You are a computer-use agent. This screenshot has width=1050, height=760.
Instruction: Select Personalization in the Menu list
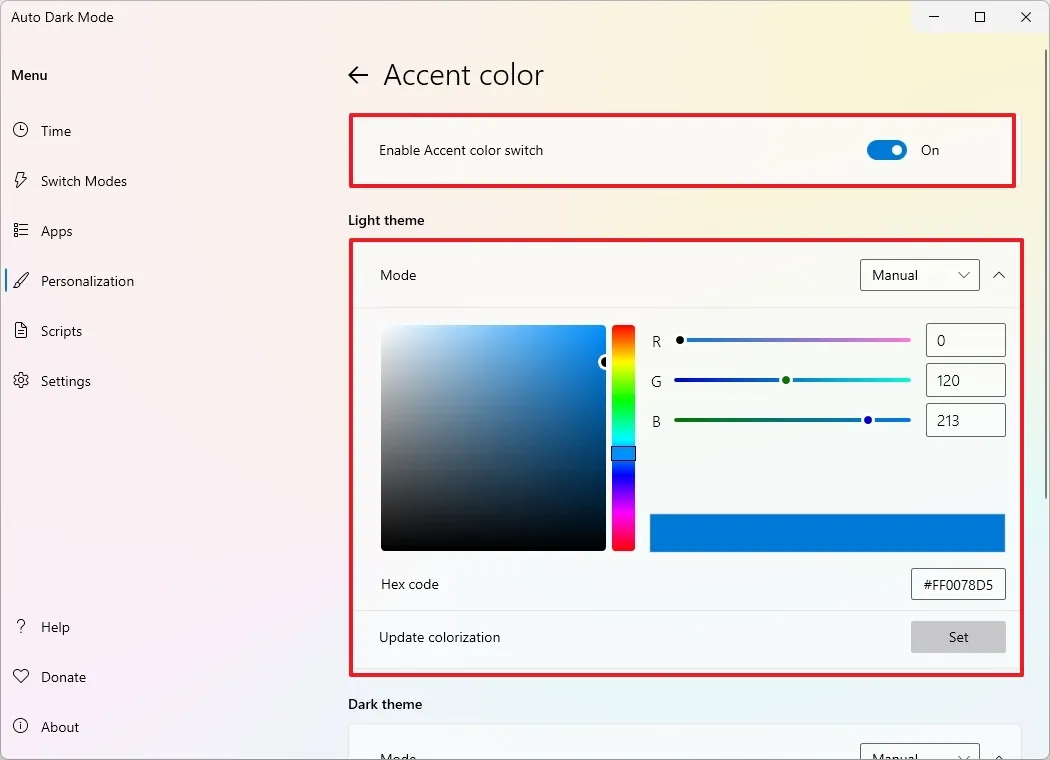(87, 281)
